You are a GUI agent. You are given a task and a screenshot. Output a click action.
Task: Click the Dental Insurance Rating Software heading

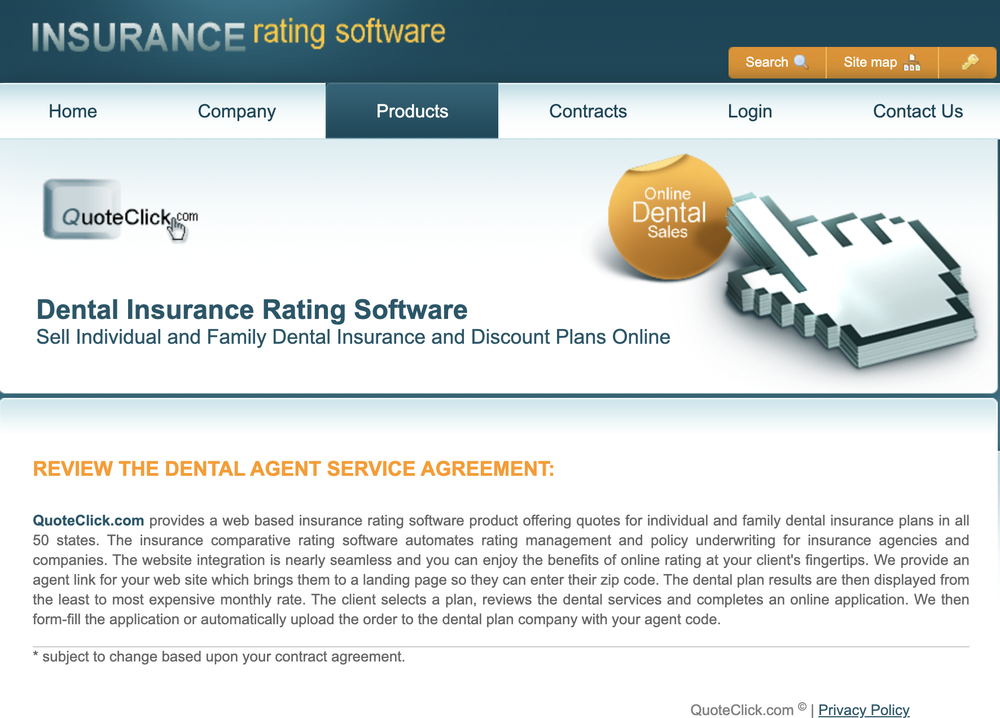point(252,310)
